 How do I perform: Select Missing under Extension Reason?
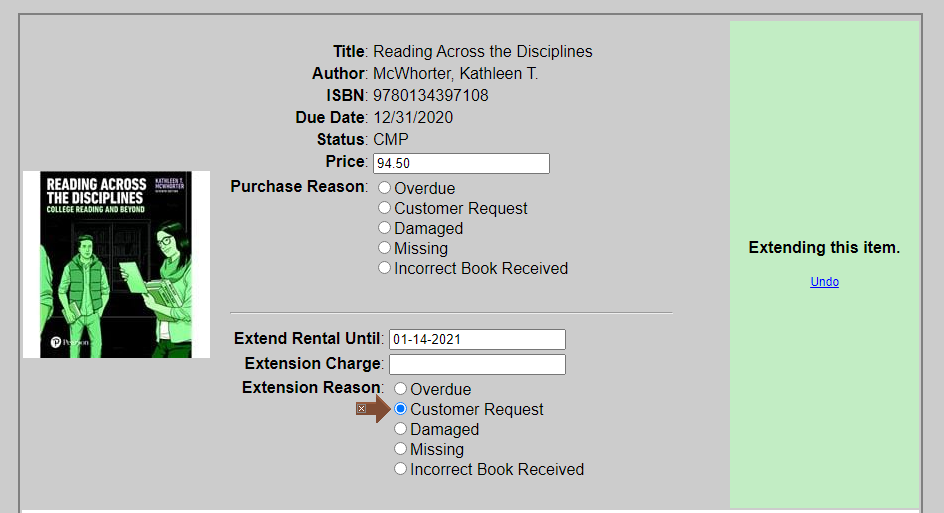pyautogui.click(x=400, y=449)
